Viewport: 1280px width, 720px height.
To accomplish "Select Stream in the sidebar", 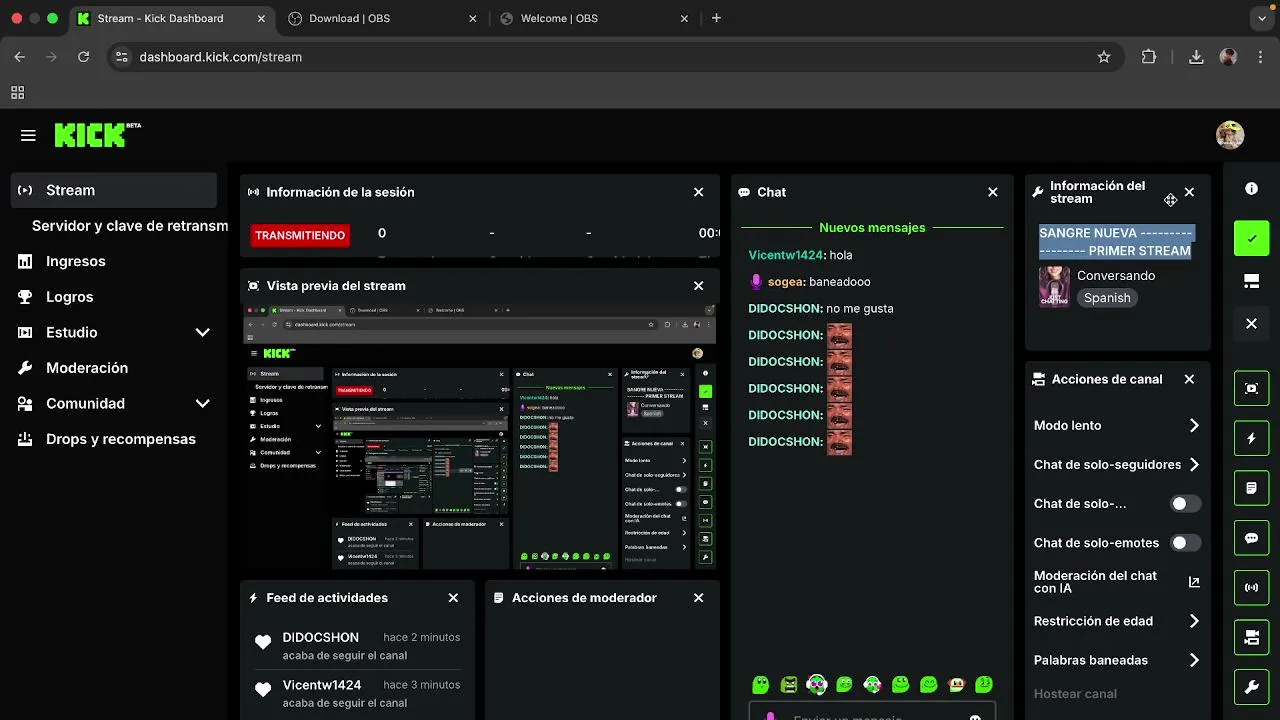I will (114, 190).
